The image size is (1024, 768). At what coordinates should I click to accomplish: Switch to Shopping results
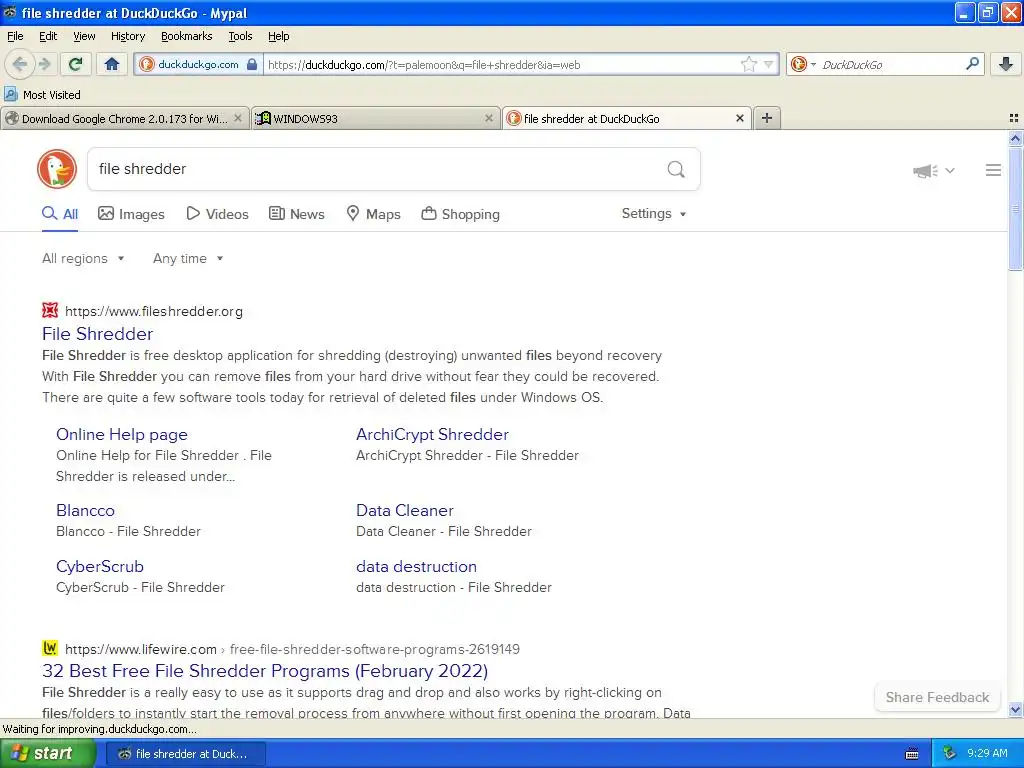(x=460, y=214)
